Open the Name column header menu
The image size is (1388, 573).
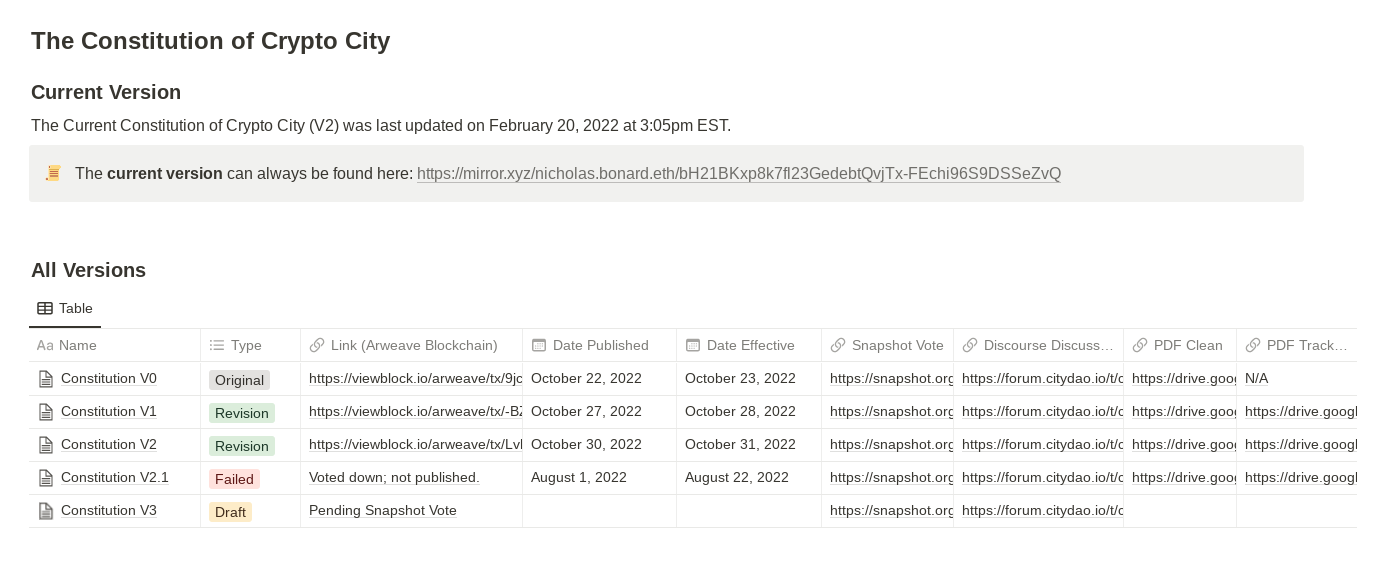click(x=78, y=345)
